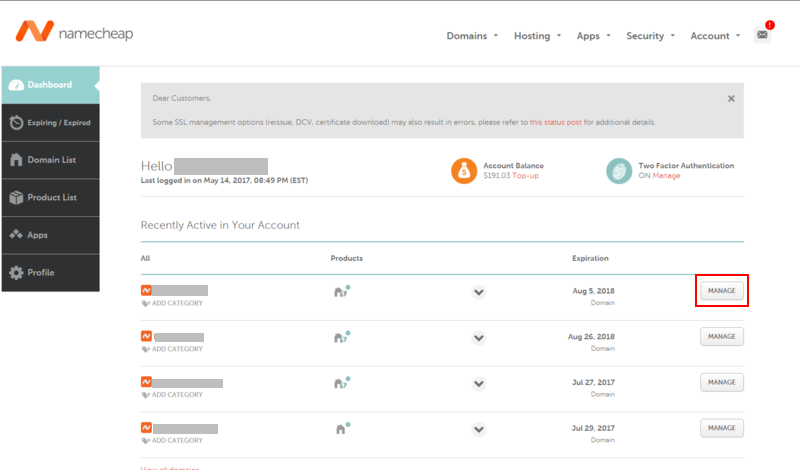800x470 pixels.
Task: Dismiss the Dear Customers notice
Action: pyautogui.click(x=731, y=99)
